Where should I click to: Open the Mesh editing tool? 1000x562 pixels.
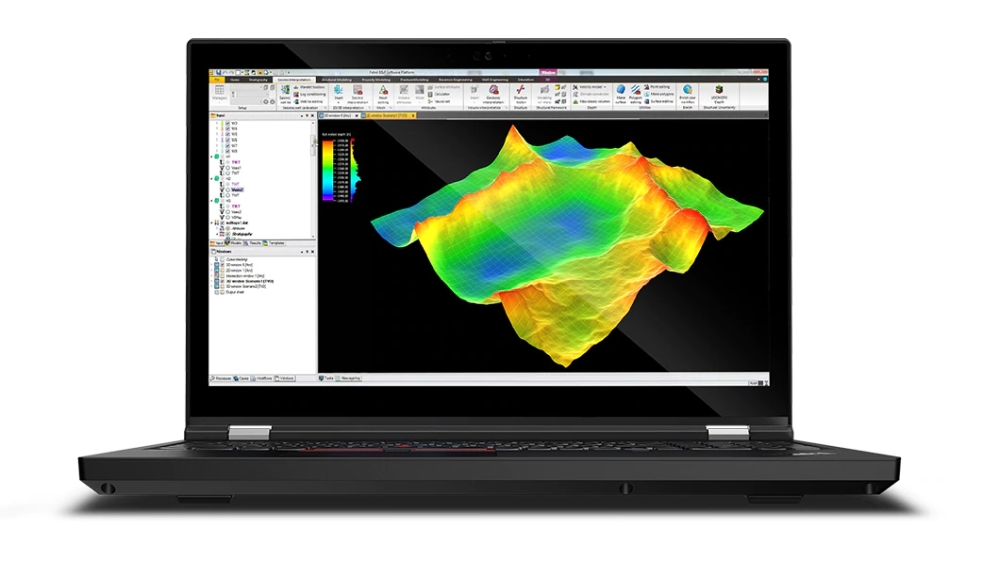click(x=383, y=94)
